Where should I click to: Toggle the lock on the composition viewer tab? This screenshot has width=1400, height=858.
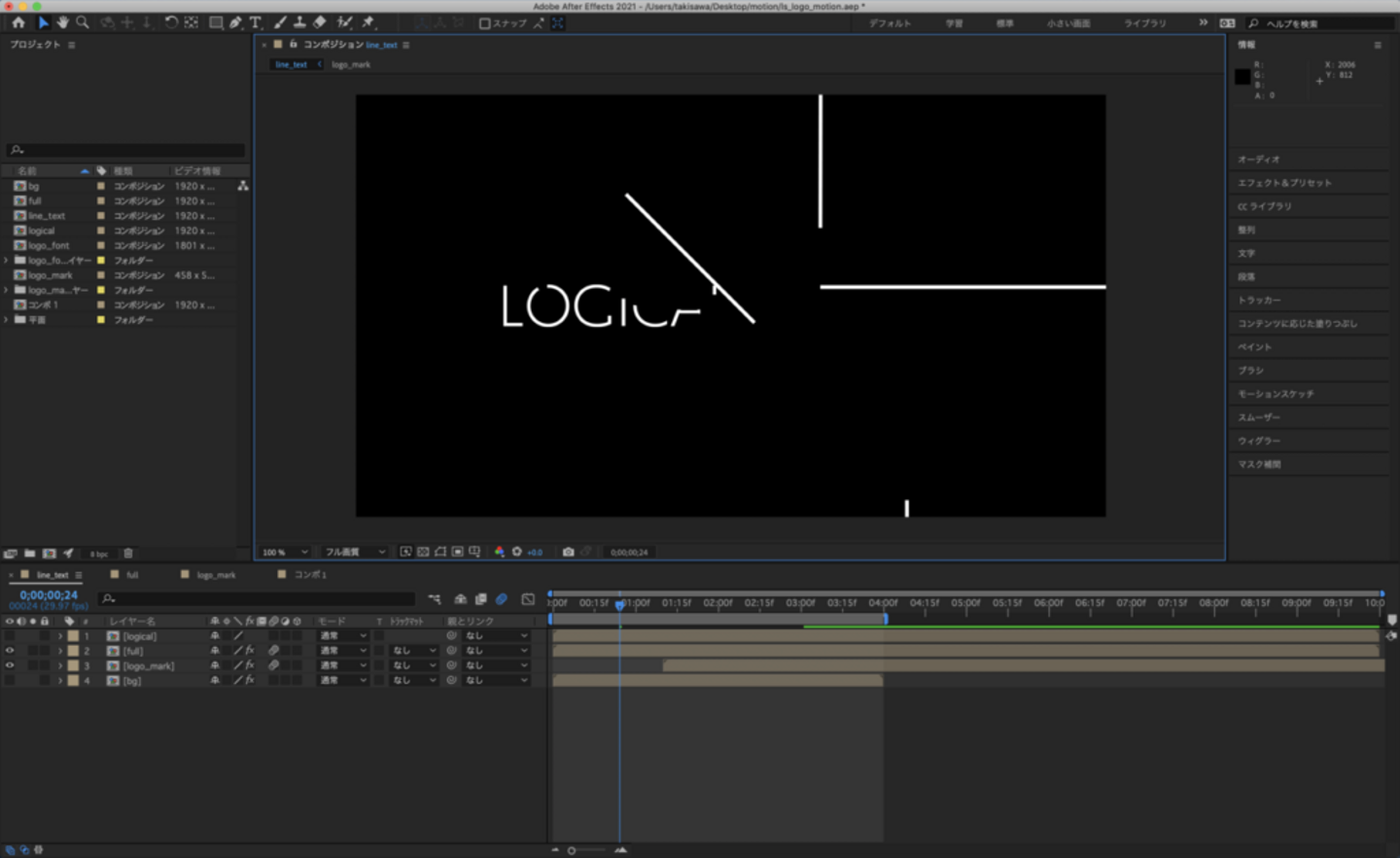293,44
